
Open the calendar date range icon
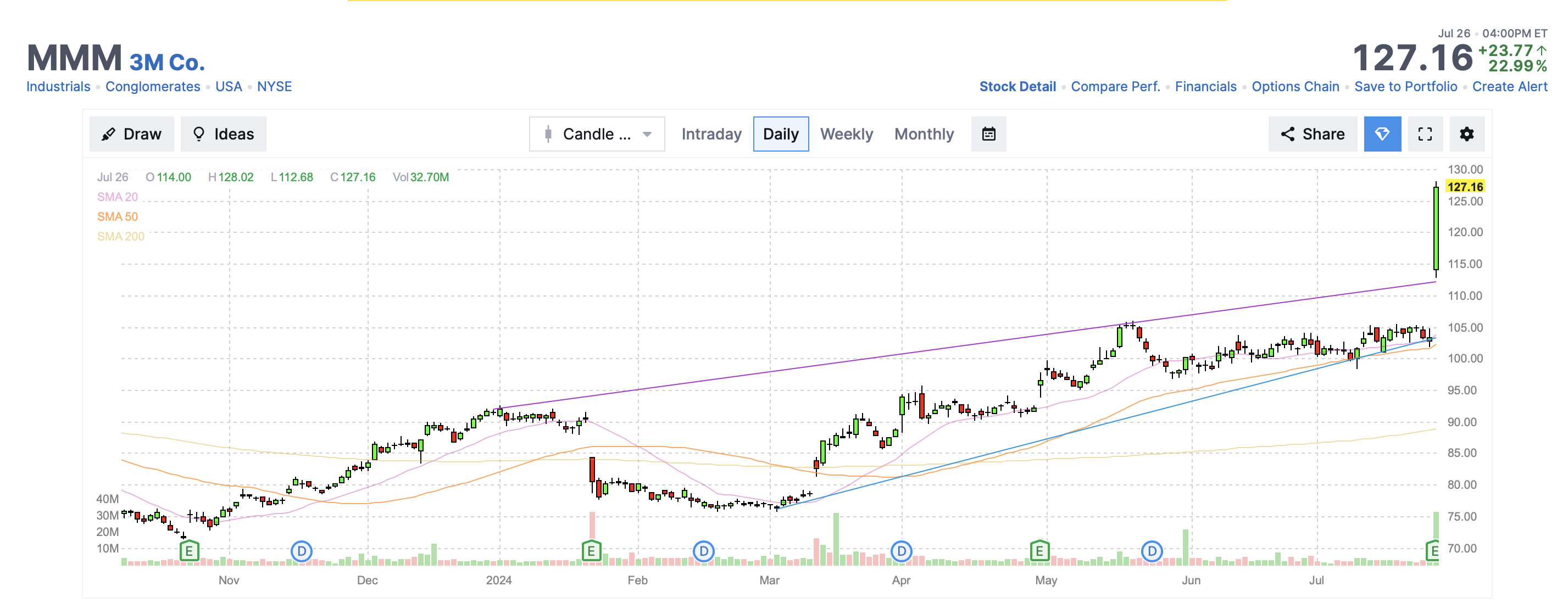click(988, 134)
